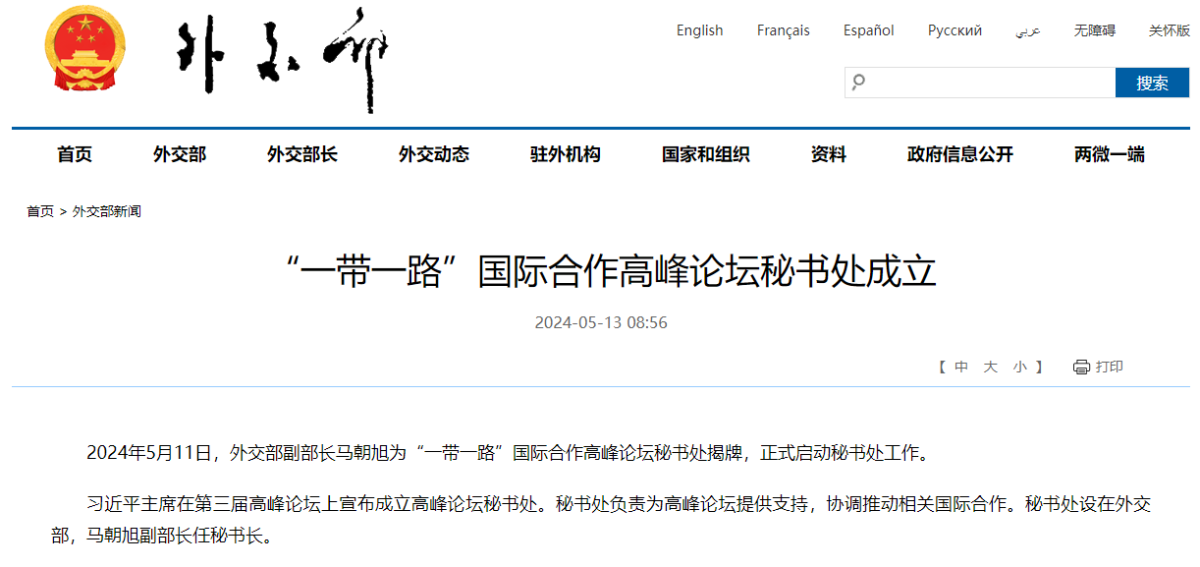Click the 外交部 calligraphy logo
The image size is (1200, 567).
[281, 58]
